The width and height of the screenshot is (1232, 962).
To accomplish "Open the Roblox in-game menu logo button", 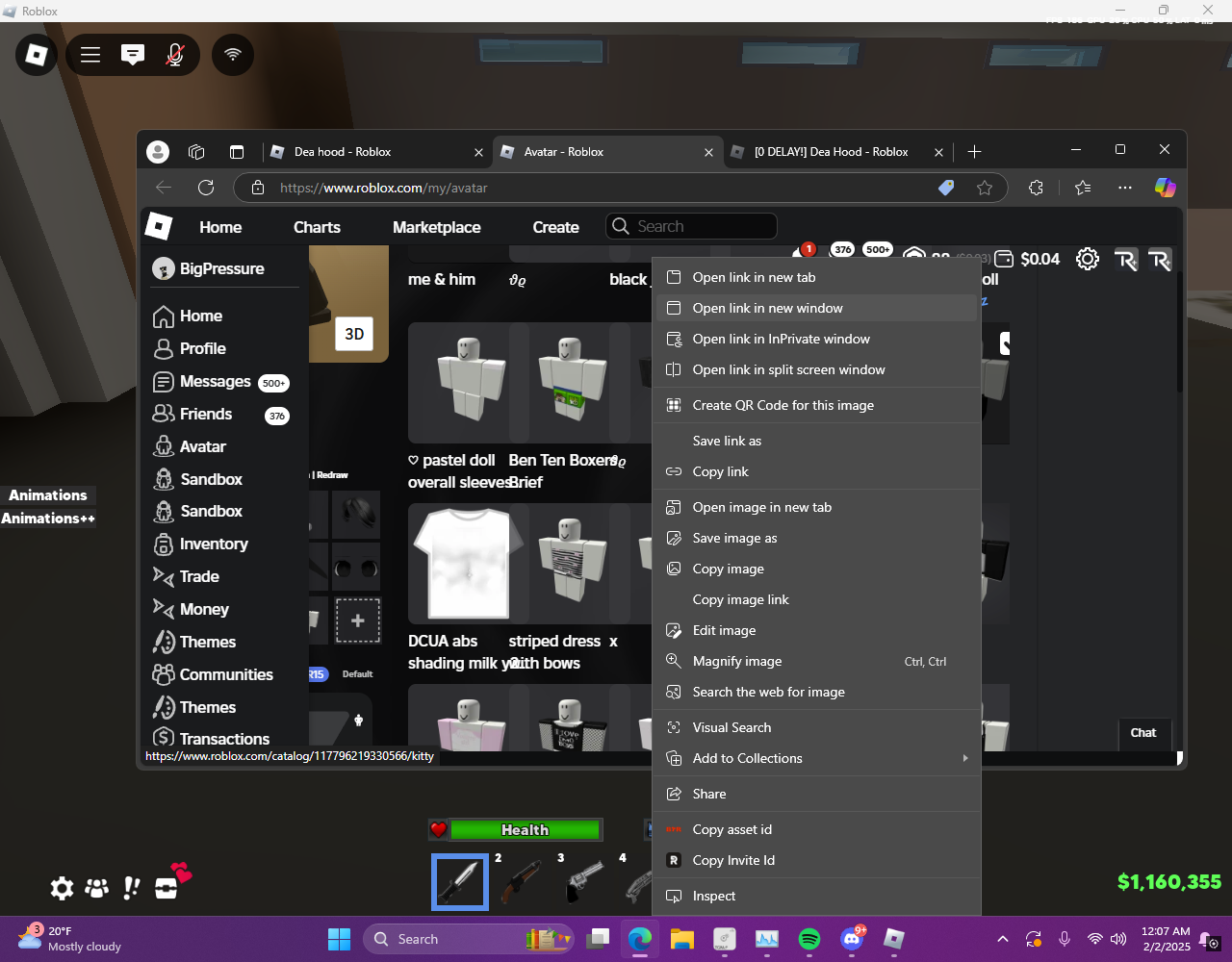I will (37, 55).
